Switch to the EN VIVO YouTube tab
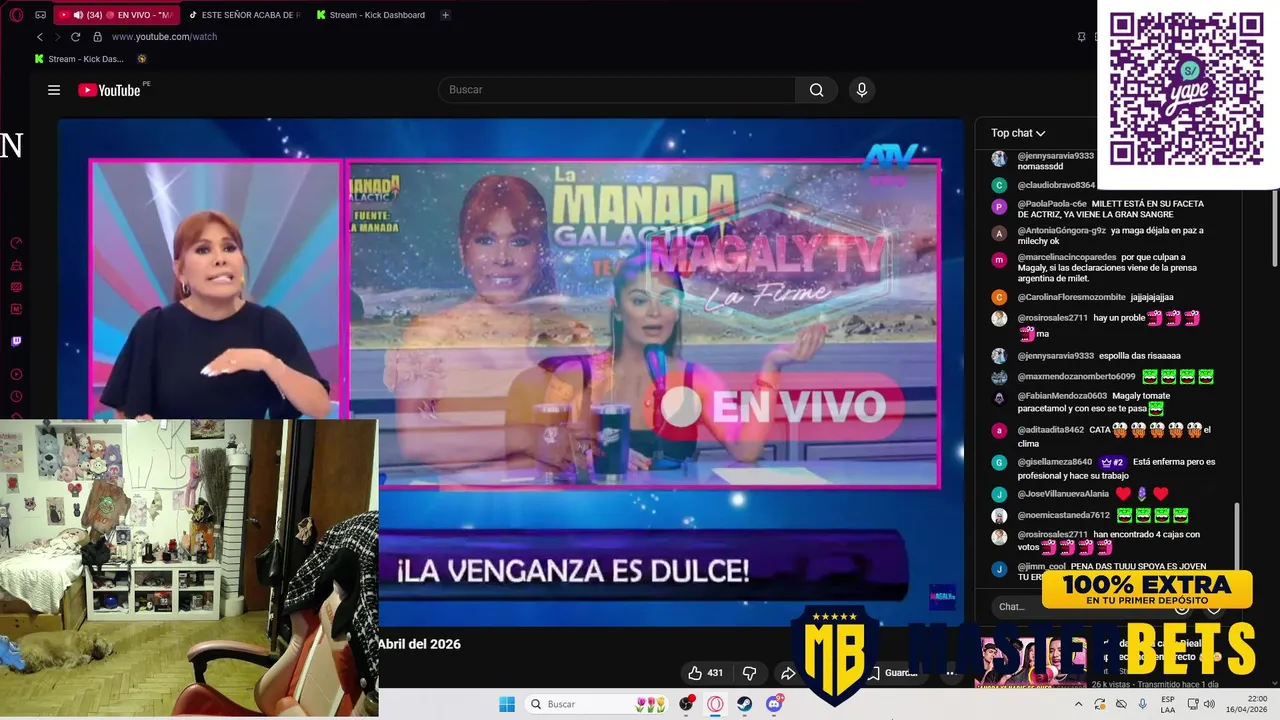 pos(116,15)
